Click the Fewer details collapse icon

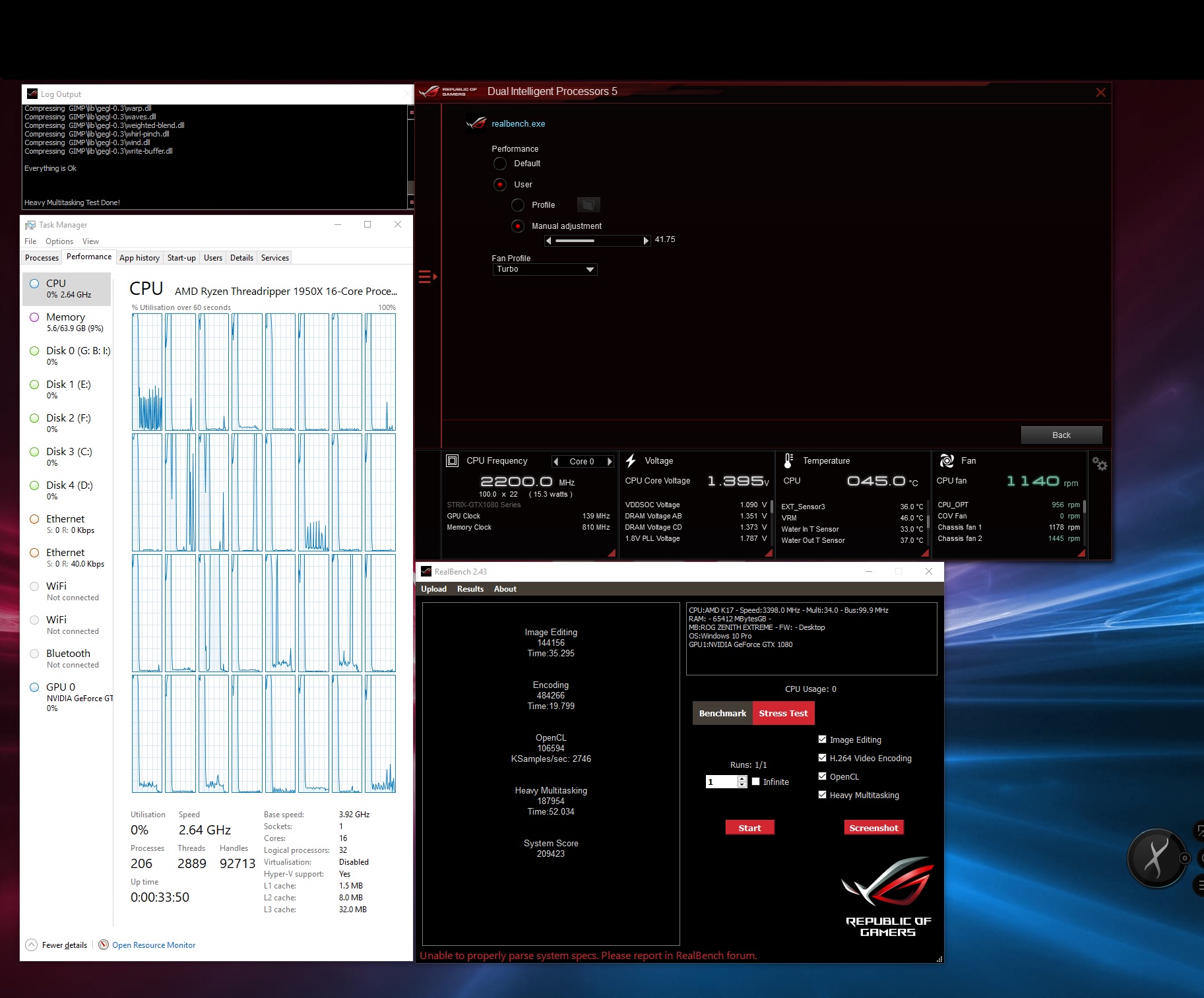click(x=32, y=945)
